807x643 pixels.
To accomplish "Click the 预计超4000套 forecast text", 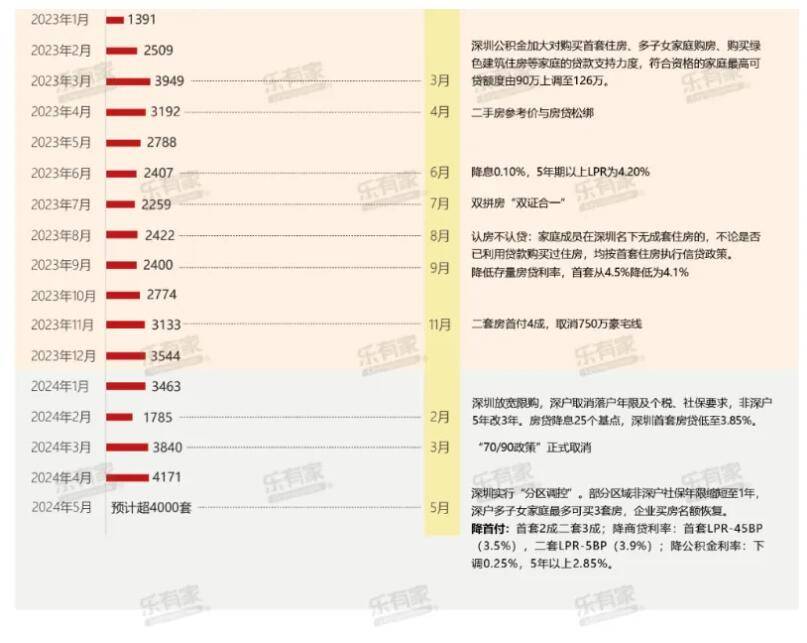I will coord(151,508).
